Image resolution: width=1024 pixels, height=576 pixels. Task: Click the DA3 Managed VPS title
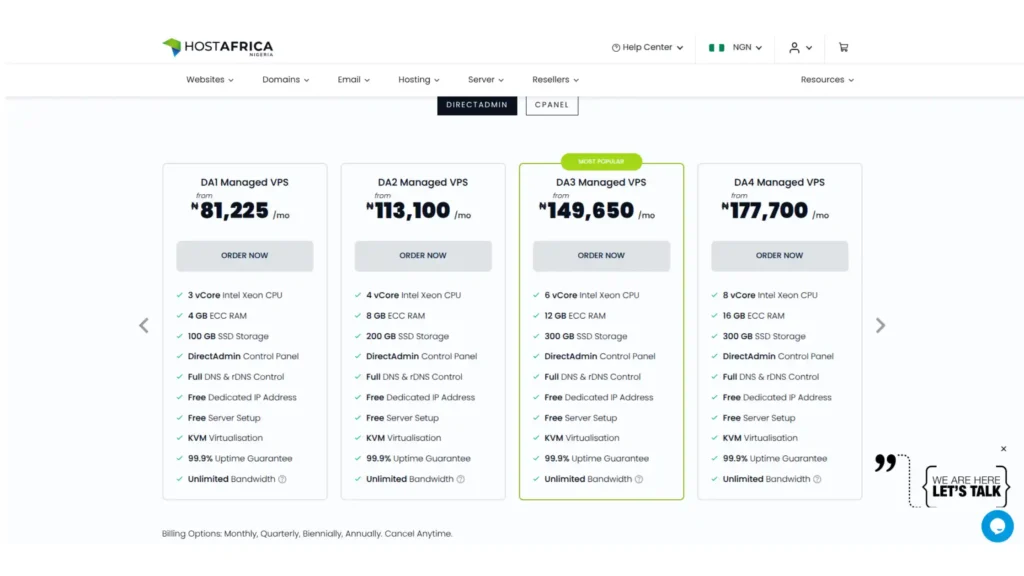(601, 182)
